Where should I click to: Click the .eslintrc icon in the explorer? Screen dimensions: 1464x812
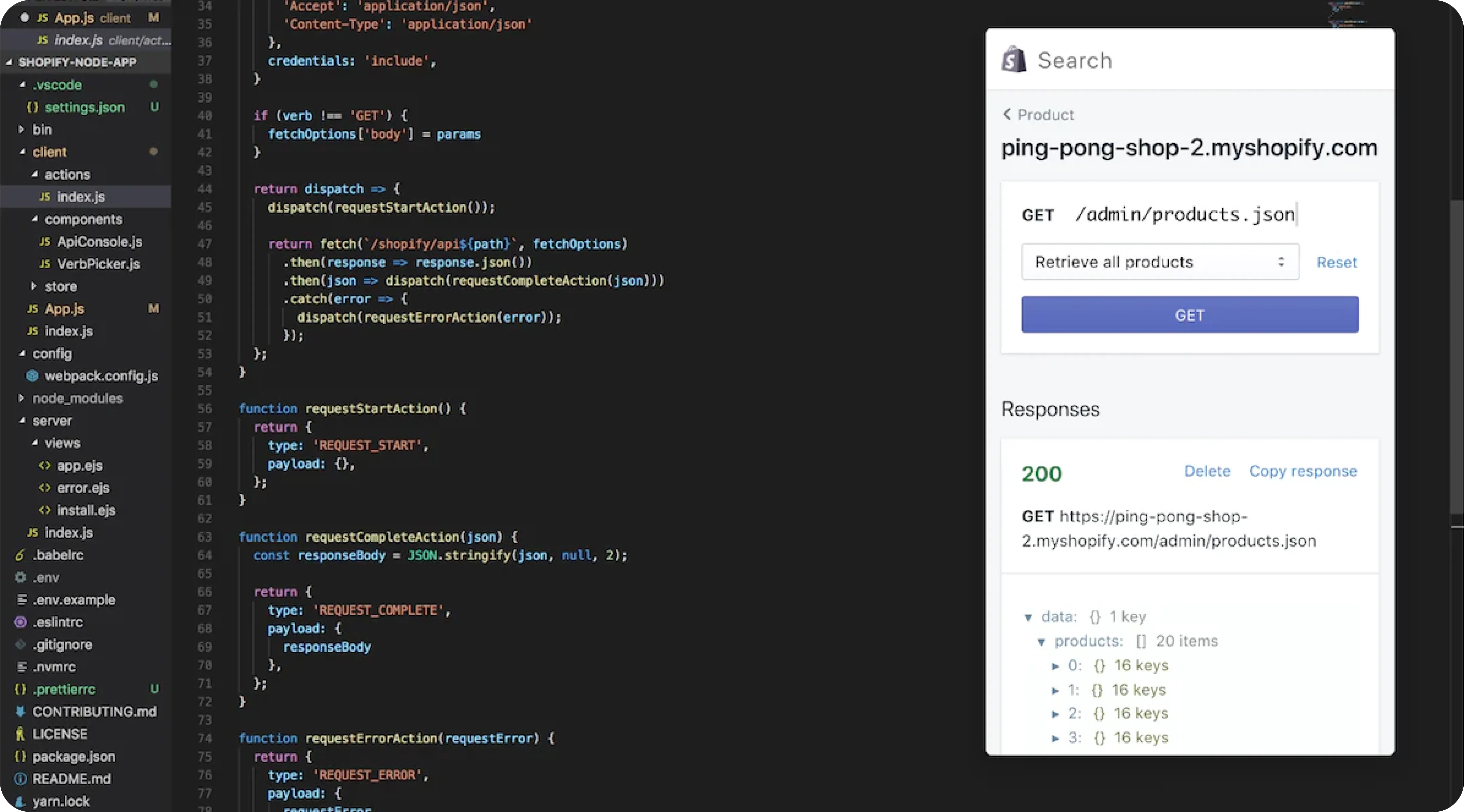pyautogui.click(x=20, y=622)
